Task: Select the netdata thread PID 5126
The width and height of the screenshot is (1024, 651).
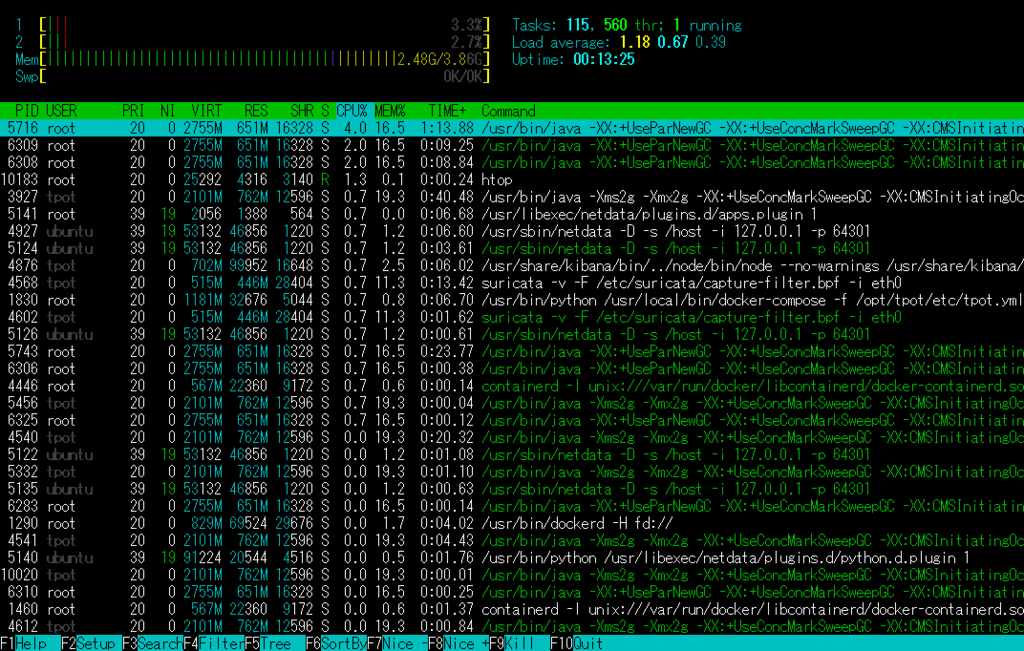Action: click(x=512, y=334)
